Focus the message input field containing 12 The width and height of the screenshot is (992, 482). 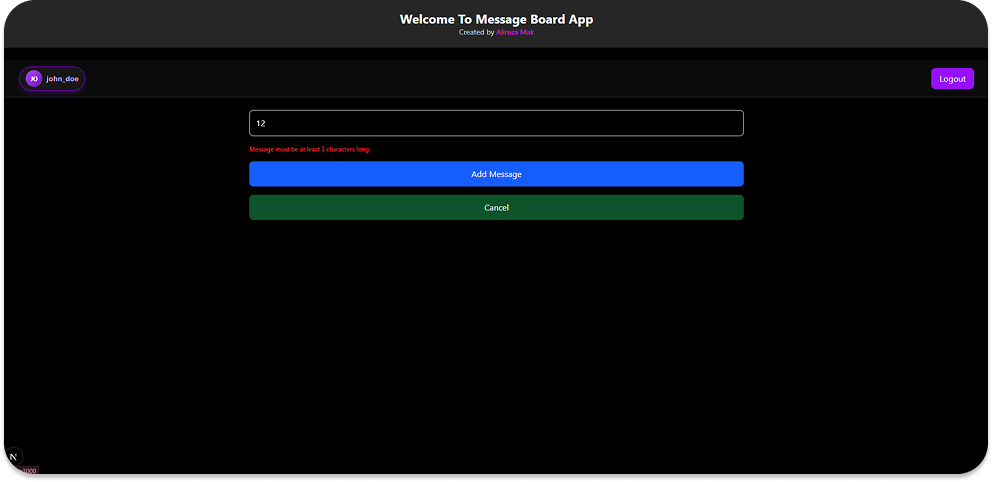tap(496, 123)
